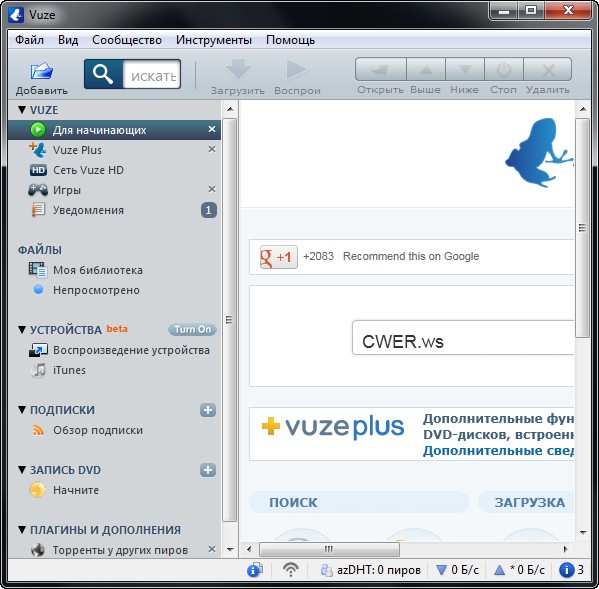This screenshot has height=589, width=599.
Task: Click the Vuze Plus frog icon in sidebar
Action: pyautogui.click(x=38, y=150)
